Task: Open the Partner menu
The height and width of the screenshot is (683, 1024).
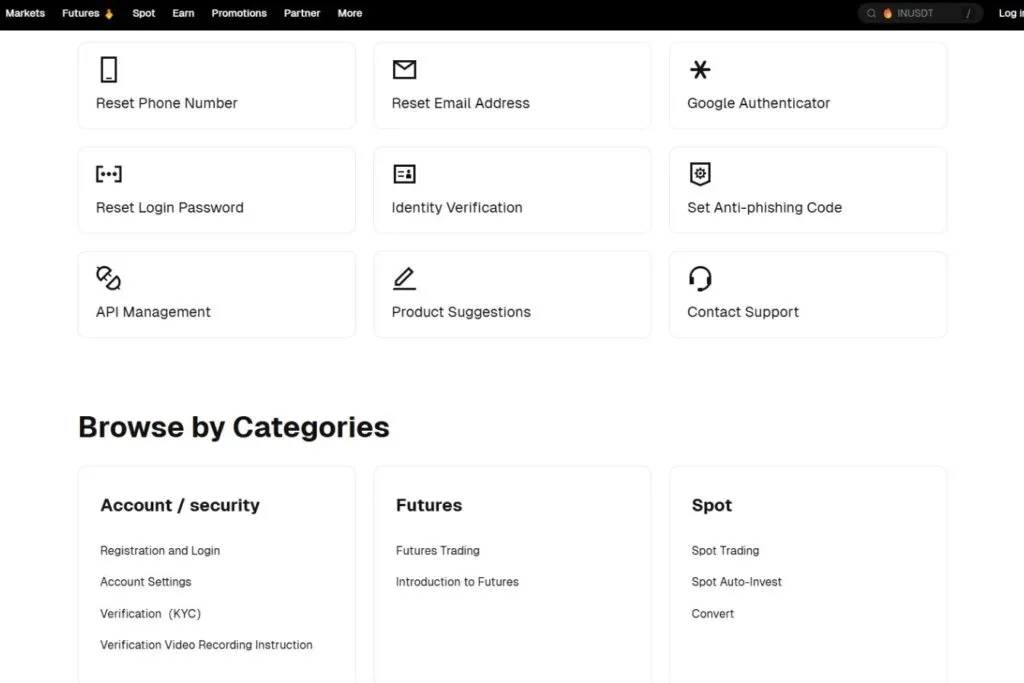Action: (x=302, y=13)
